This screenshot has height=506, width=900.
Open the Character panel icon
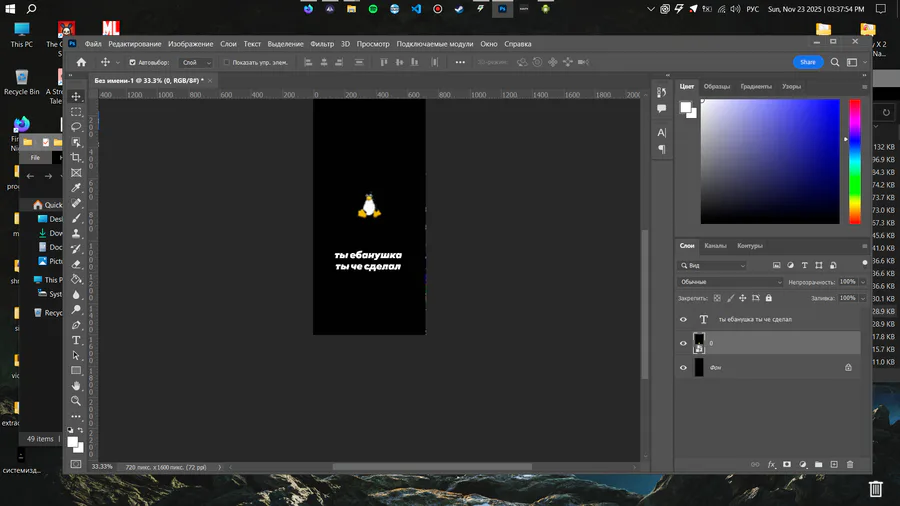click(662, 133)
